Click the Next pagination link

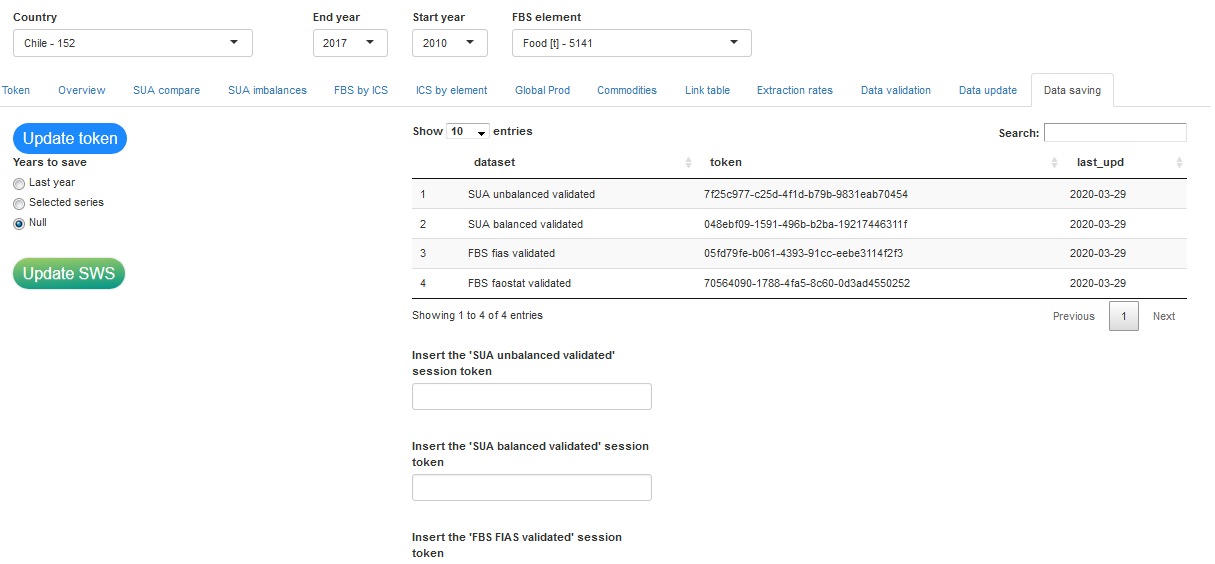[x=1163, y=316]
